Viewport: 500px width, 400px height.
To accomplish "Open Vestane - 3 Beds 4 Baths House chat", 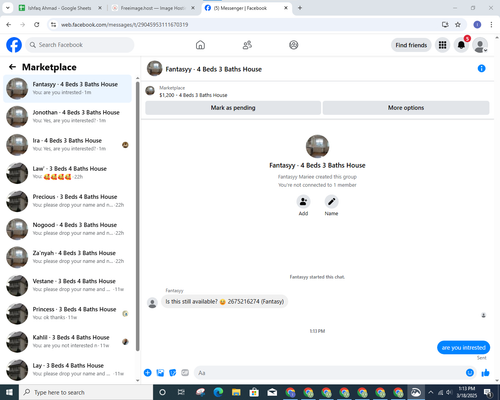I will 67,285.
